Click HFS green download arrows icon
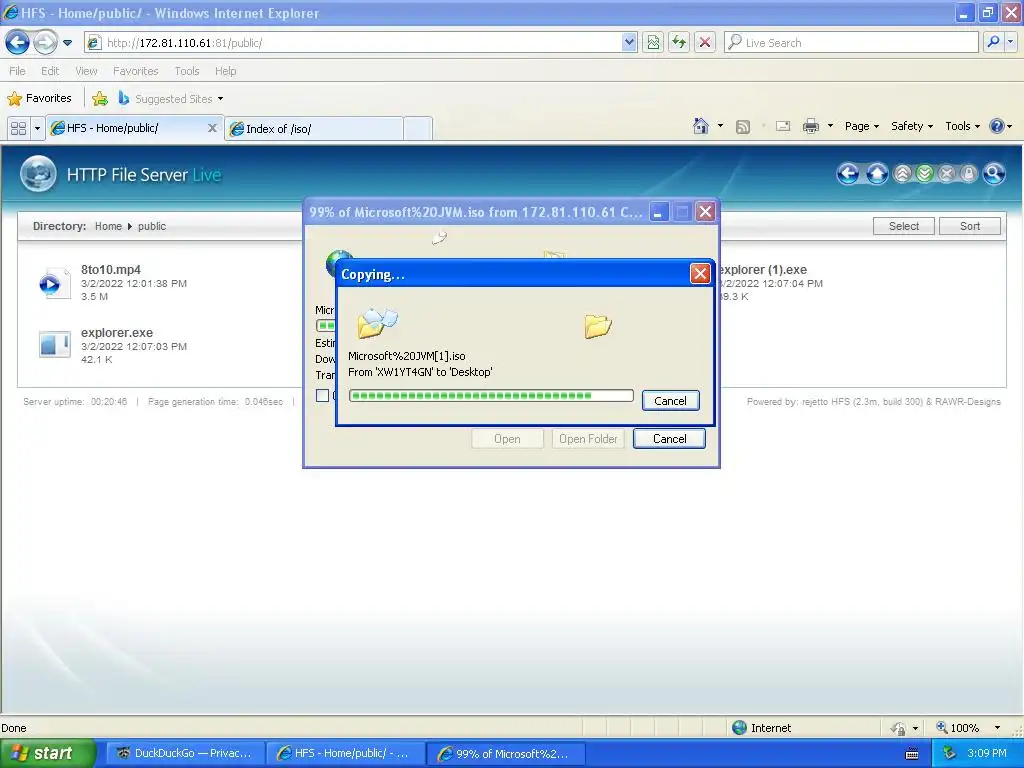1024x768 pixels. [924, 174]
